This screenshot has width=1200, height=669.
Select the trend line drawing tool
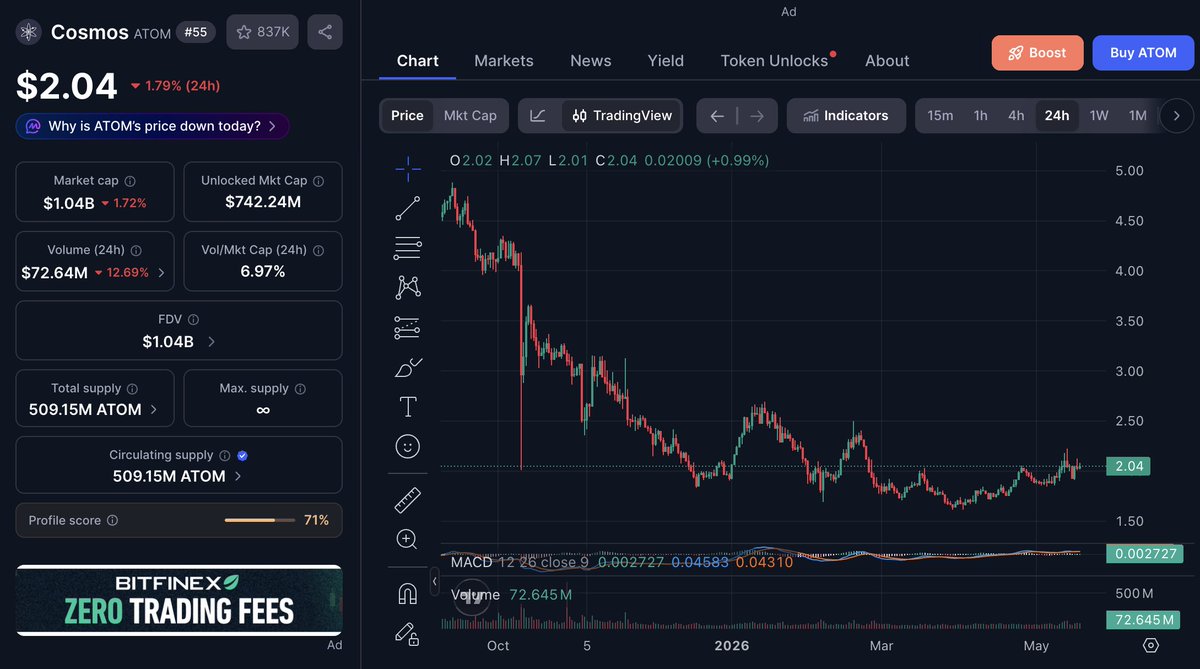408,208
